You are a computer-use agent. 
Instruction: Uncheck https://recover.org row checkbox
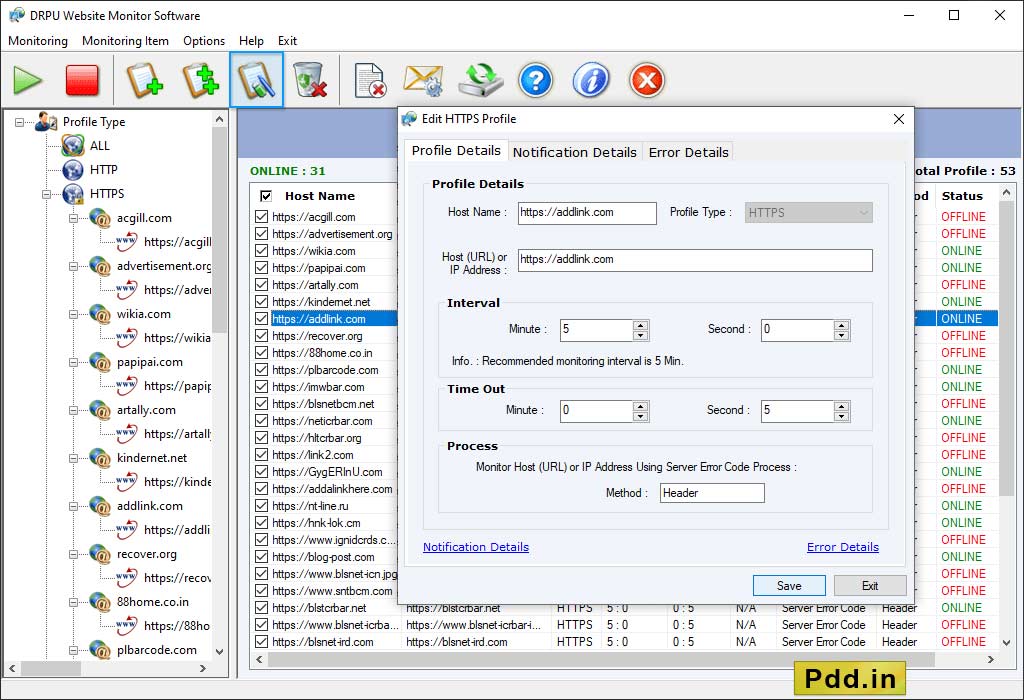click(x=262, y=335)
